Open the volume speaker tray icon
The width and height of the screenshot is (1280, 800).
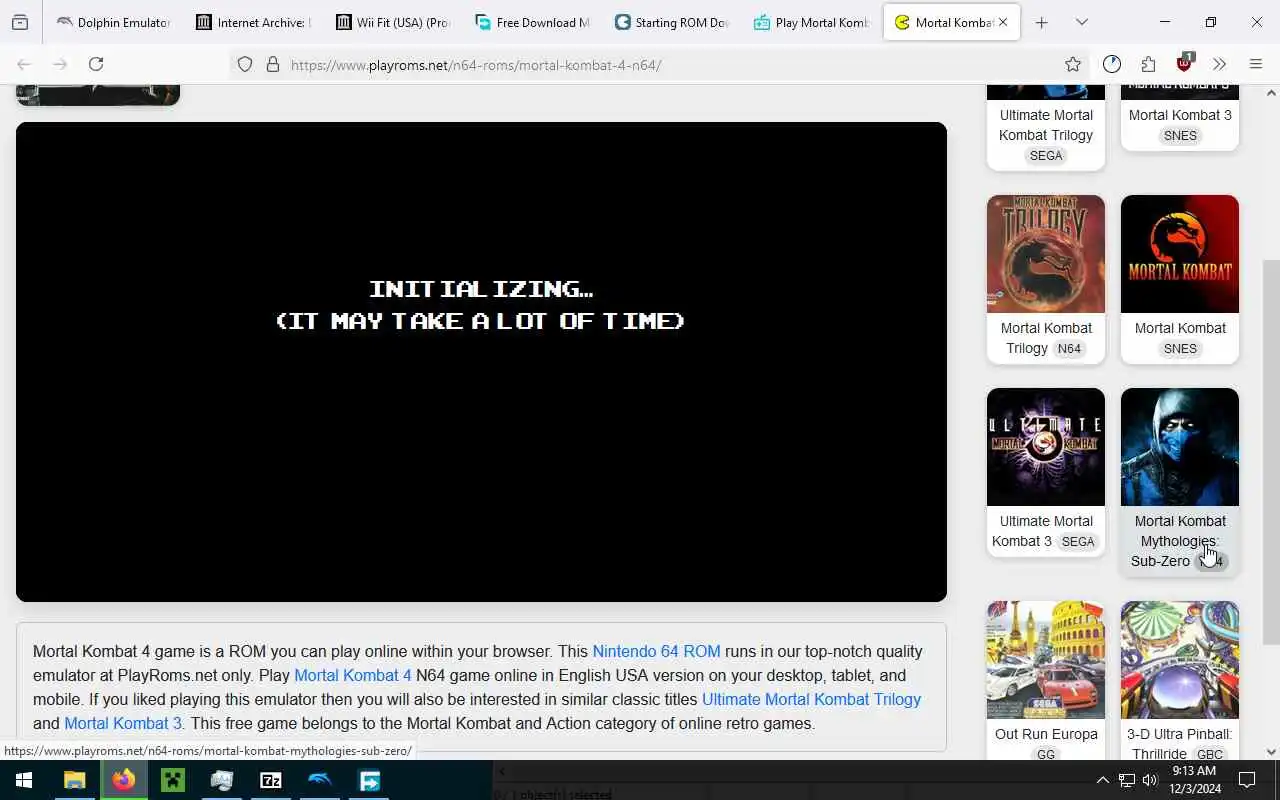tap(1150, 780)
